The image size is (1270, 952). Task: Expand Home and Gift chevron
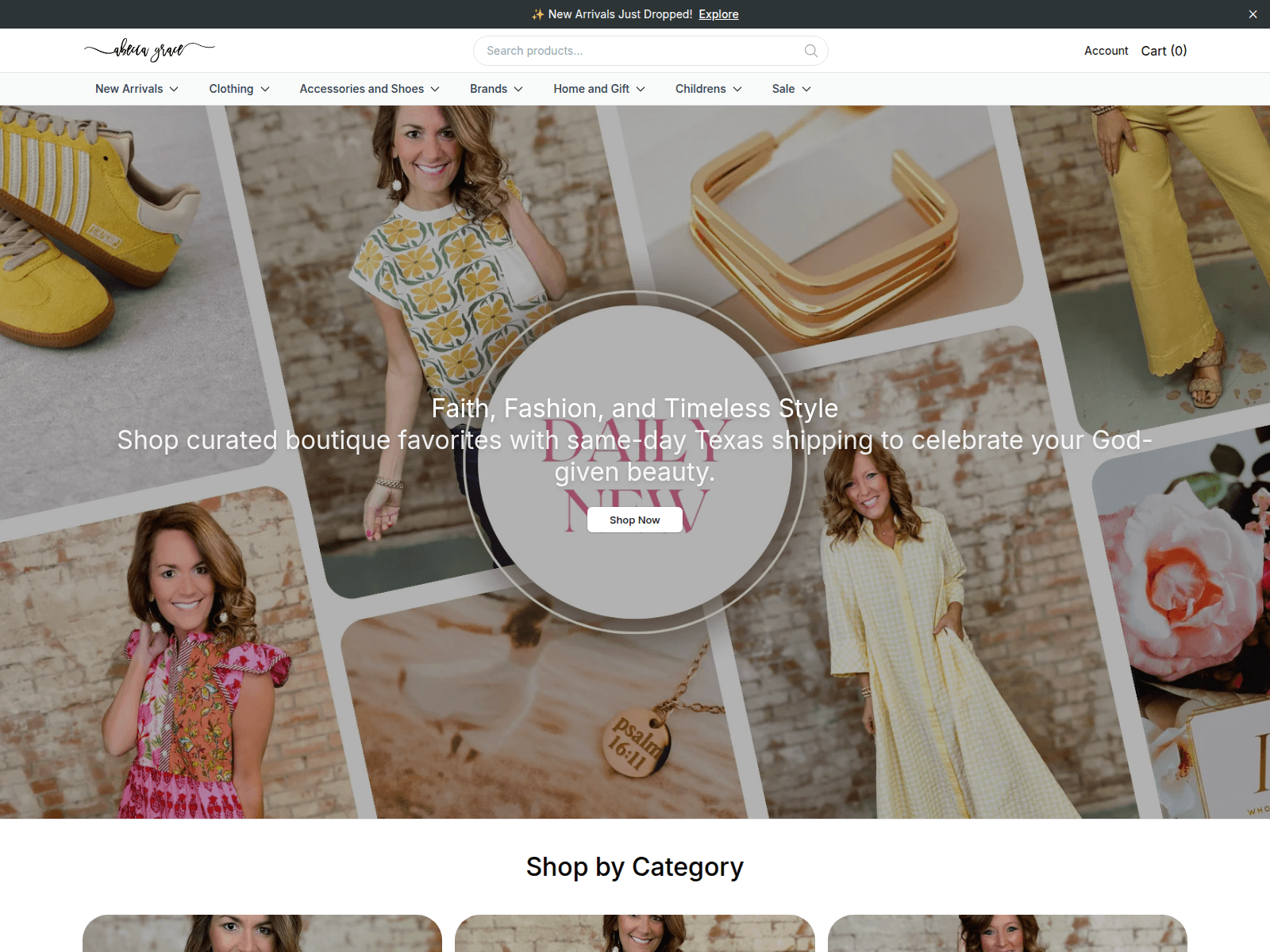click(x=641, y=89)
